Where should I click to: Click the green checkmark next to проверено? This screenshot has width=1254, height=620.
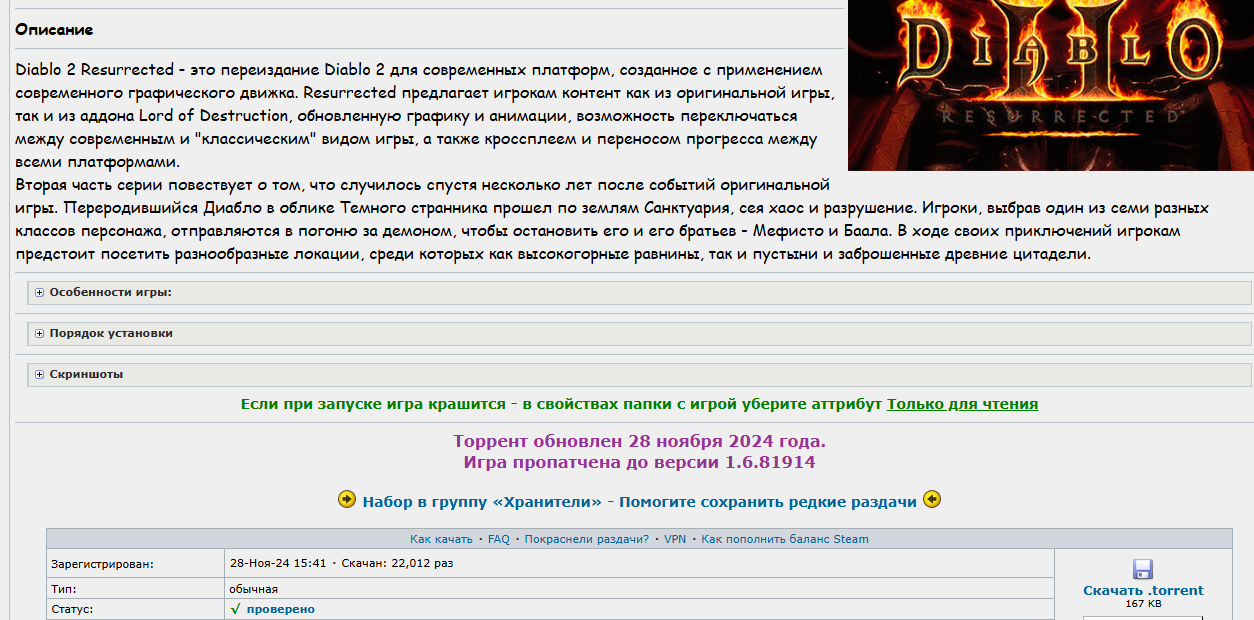(235, 609)
